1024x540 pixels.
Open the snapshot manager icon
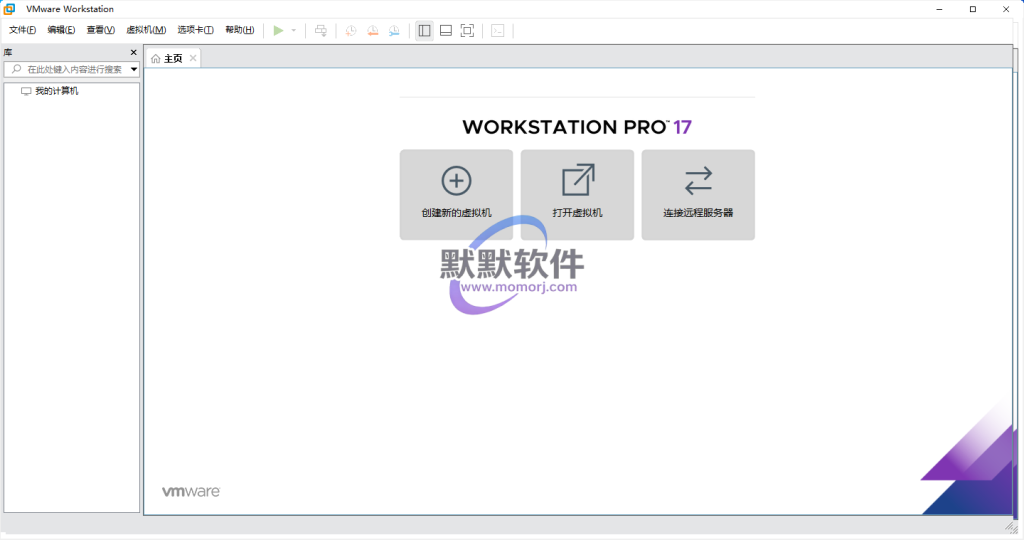[x=394, y=30]
